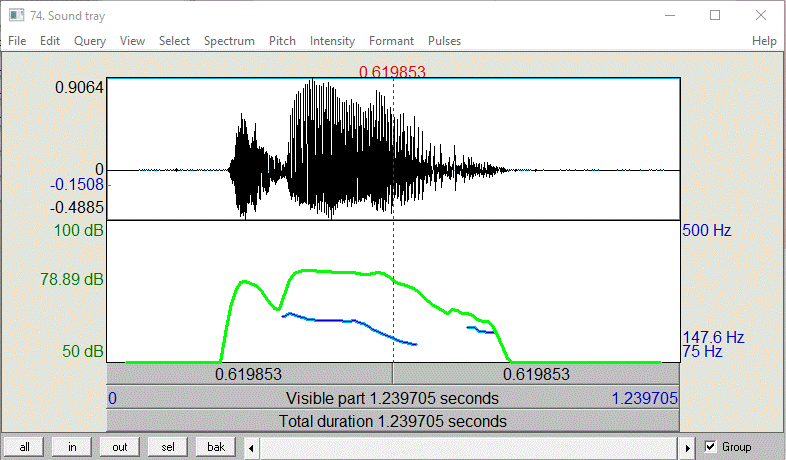
Task: Open the Pulses menu
Action: coord(444,41)
